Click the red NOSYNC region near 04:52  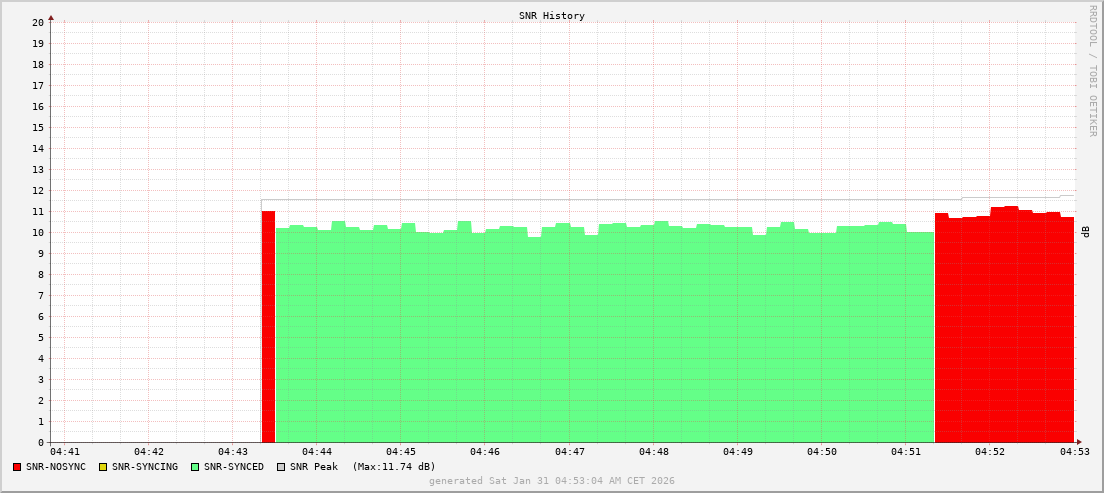1000,330
